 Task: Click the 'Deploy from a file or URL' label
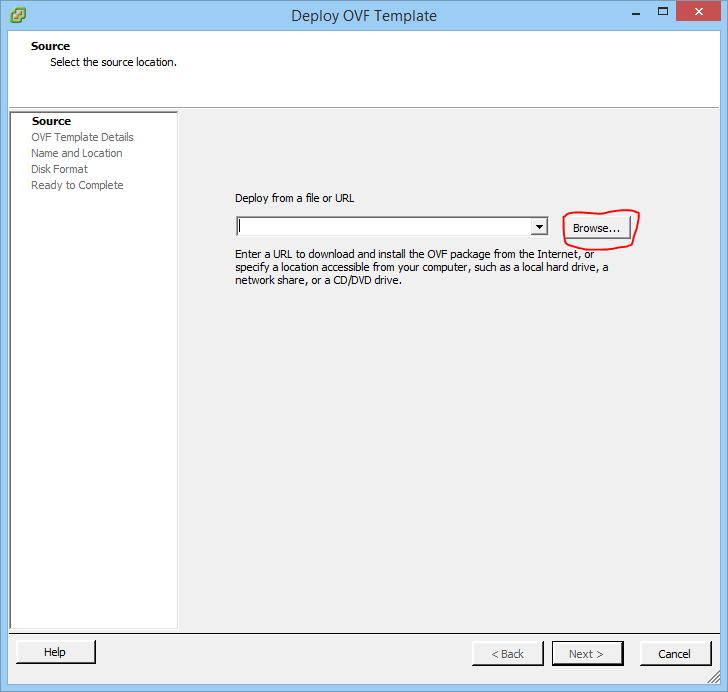click(x=294, y=198)
